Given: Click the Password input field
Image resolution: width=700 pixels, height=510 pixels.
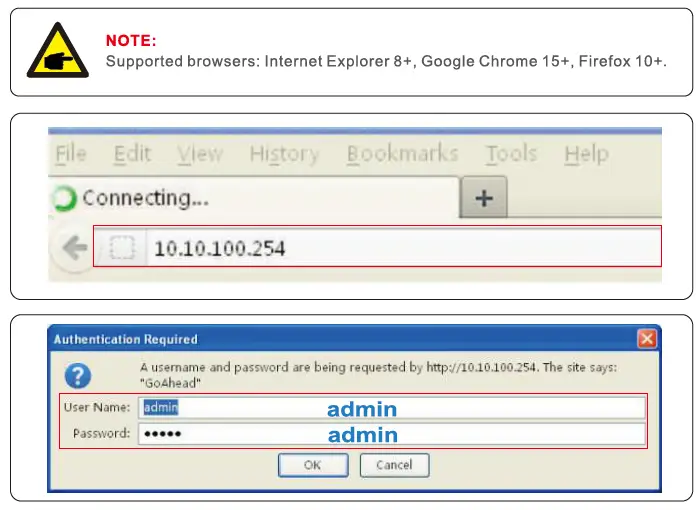Looking at the screenshot, I should 392,434.
